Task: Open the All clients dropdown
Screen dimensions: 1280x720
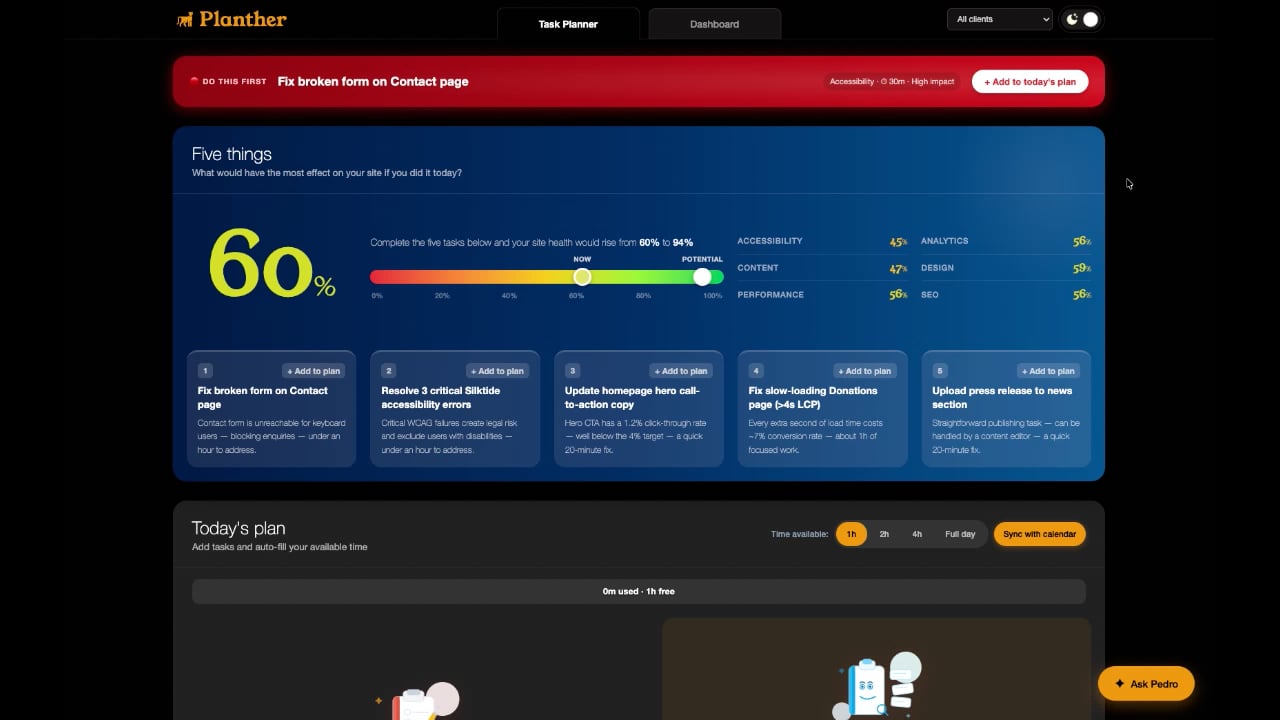Action: point(999,19)
